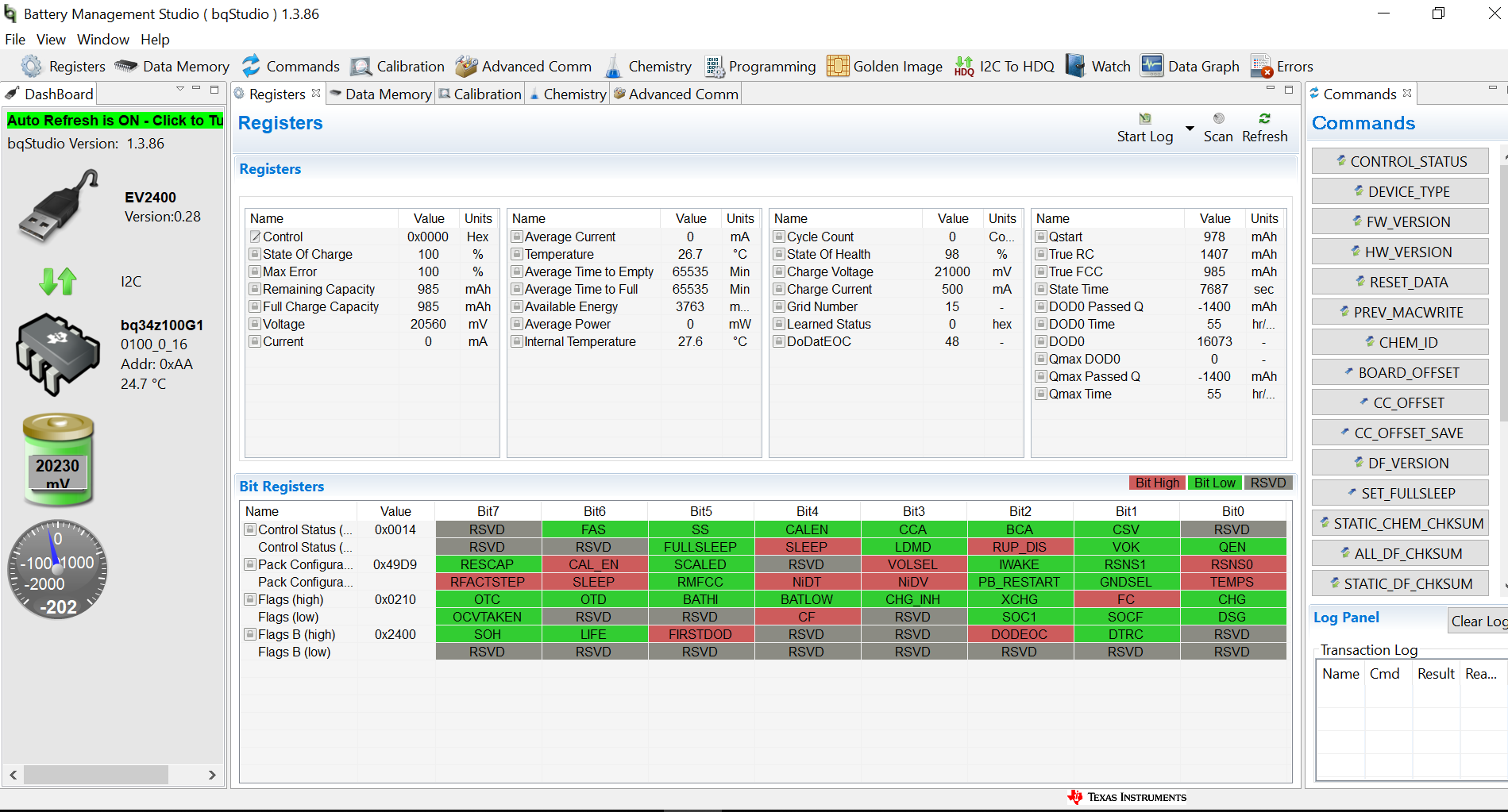Toggle the True RC register checkbox
This screenshot has width=1508, height=812.
tap(1041, 254)
